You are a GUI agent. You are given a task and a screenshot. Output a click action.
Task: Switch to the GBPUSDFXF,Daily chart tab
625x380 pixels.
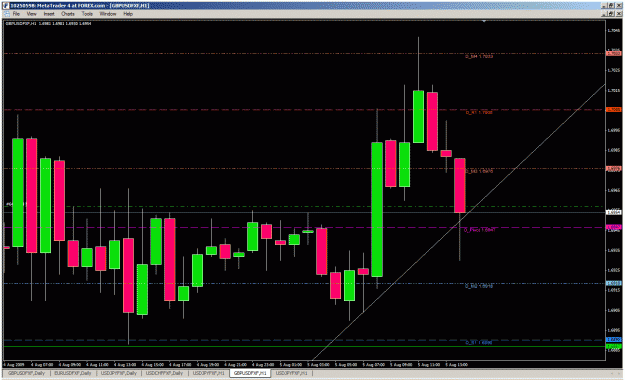(26, 373)
